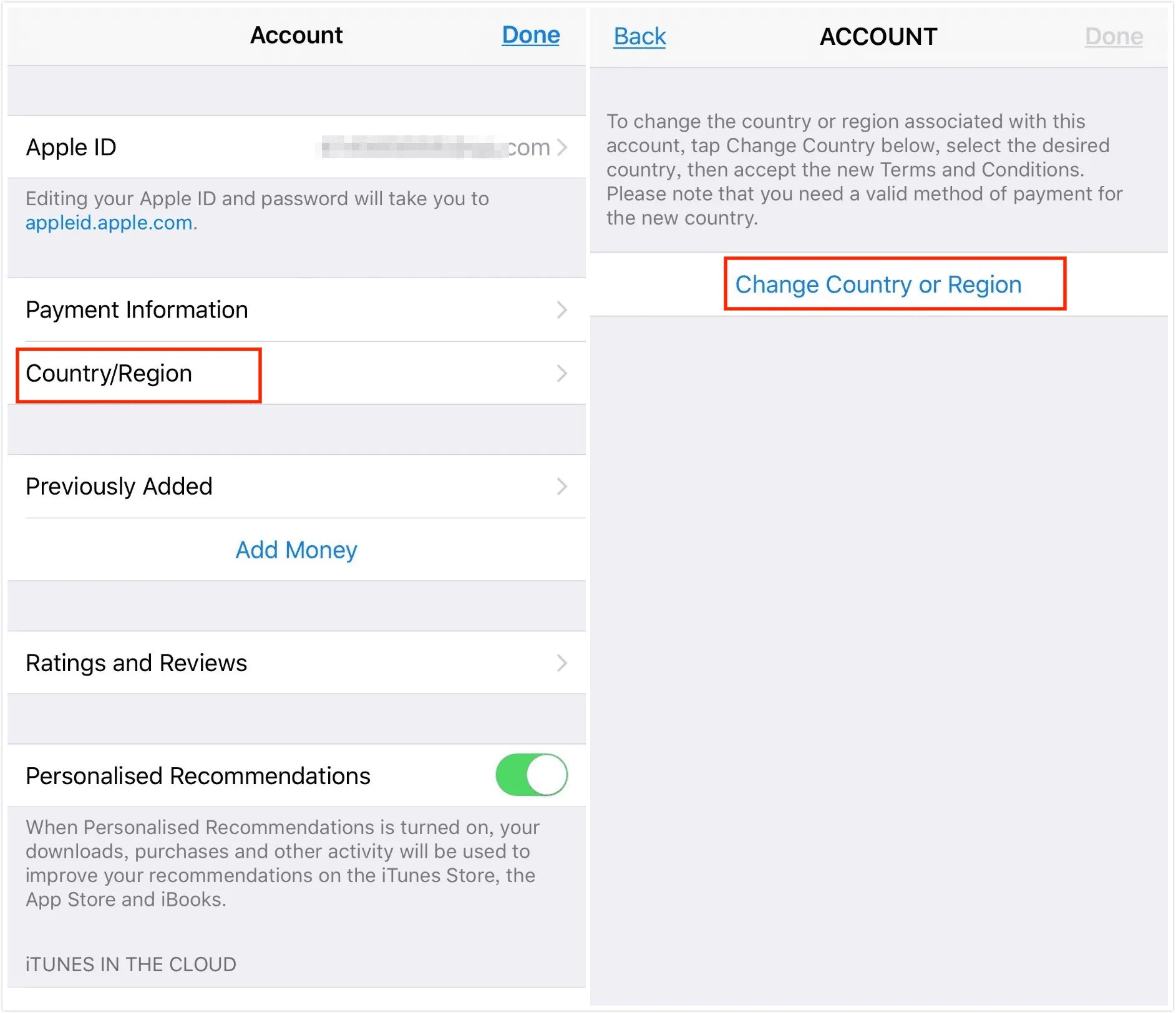Click the Ratings and Reviews chevron
Screen dimensions: 1176x1013
(x=562, y=663)
